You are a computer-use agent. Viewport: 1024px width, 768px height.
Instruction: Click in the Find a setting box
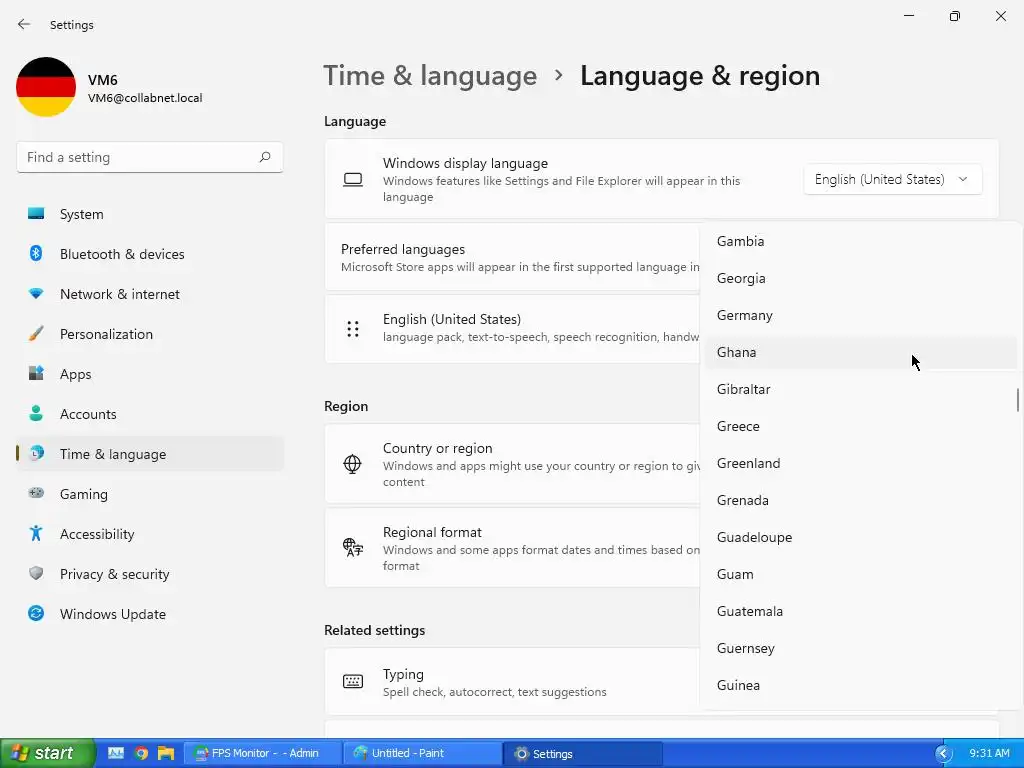tap(150, 157)
